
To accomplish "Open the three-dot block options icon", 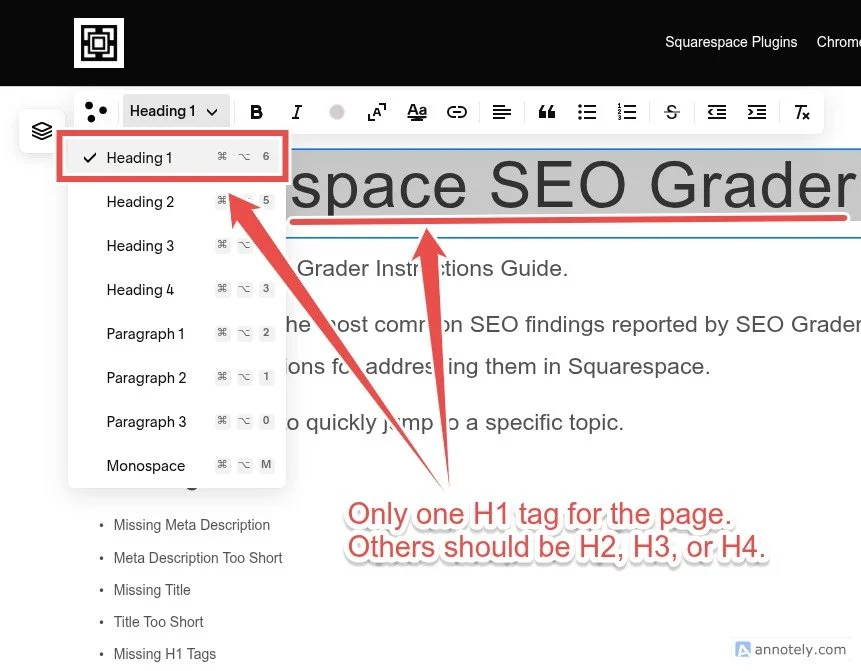I will pos(96,112).
